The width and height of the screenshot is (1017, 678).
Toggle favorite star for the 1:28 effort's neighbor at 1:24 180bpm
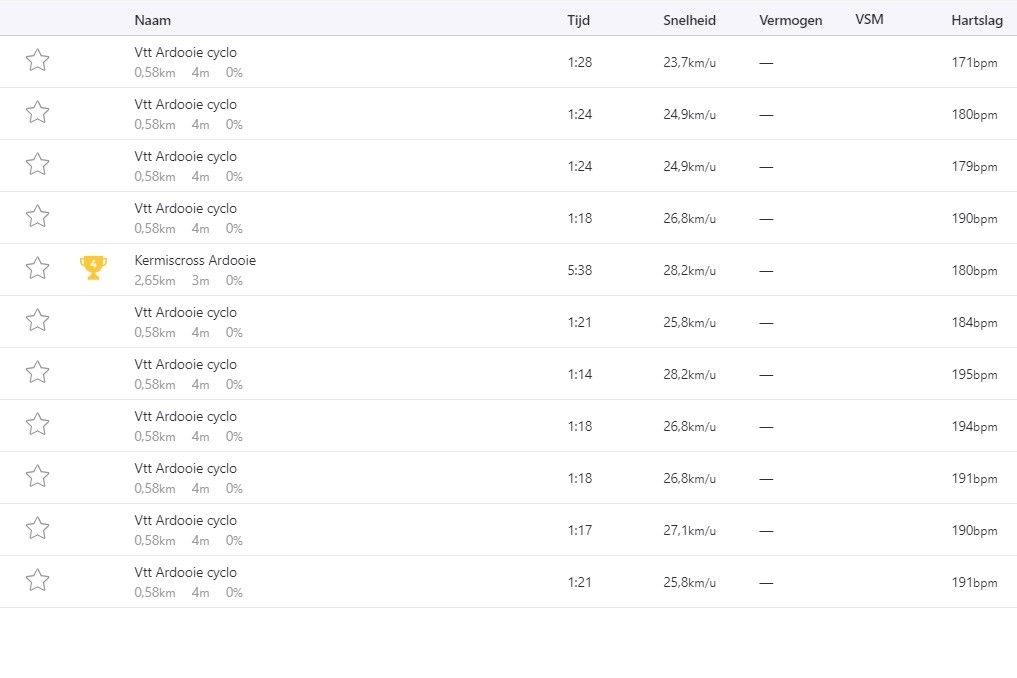pyautogui.click(x=37, y=112)
